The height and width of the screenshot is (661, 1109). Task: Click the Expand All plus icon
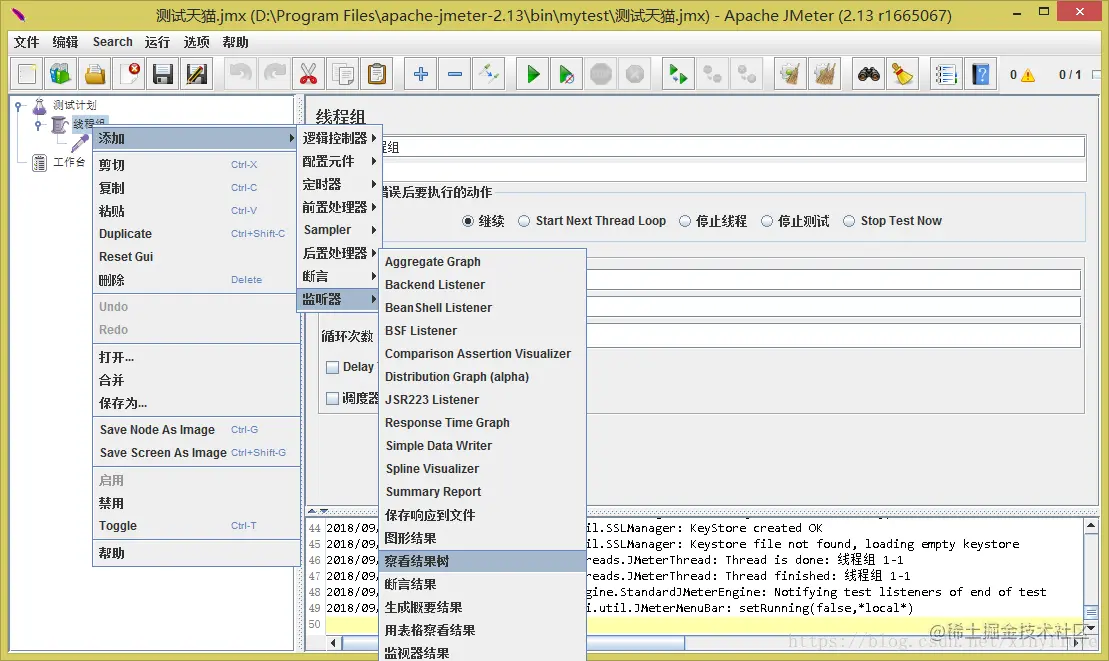(421, 74)
